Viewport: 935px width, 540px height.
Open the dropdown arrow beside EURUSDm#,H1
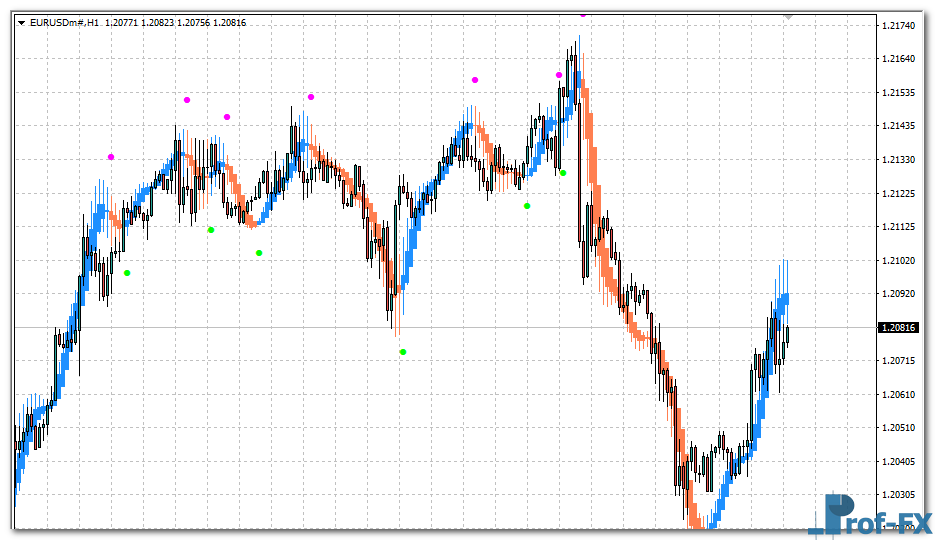point(20,22)
